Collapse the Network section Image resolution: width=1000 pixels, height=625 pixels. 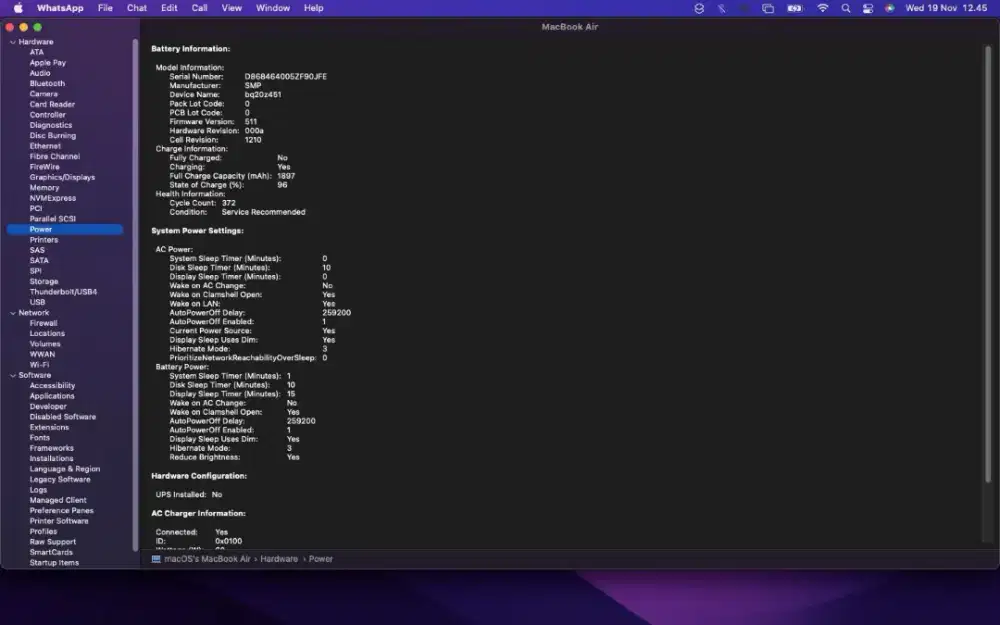tap(12, 313)
